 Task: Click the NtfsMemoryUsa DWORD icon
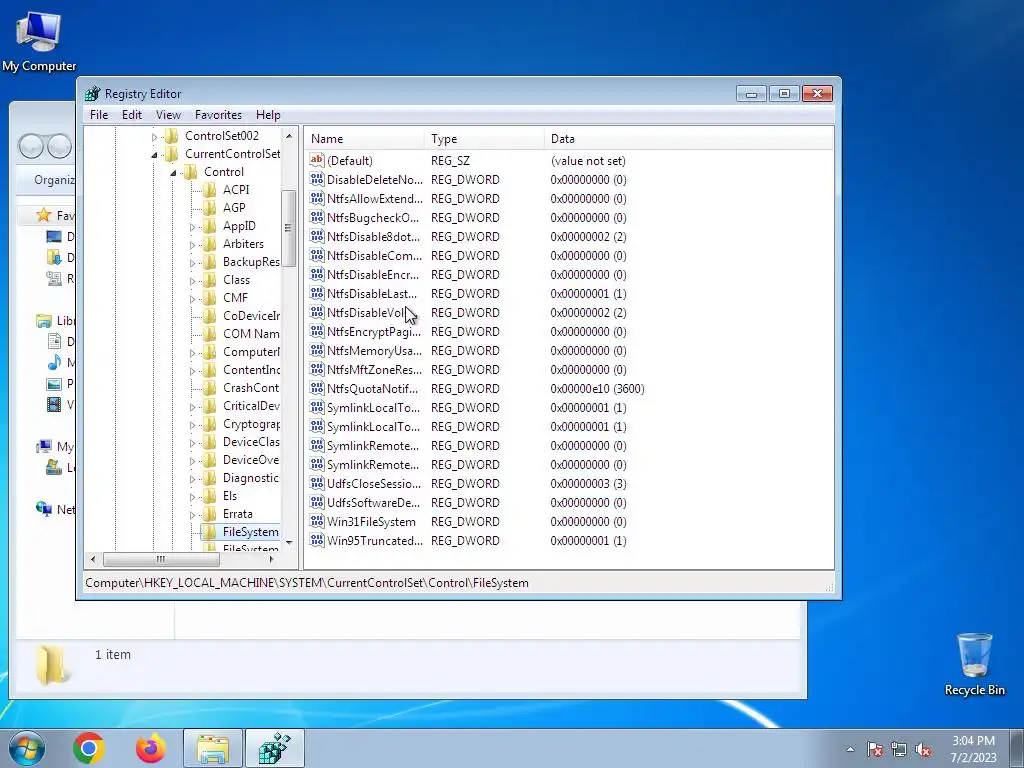tap(317, 350)
